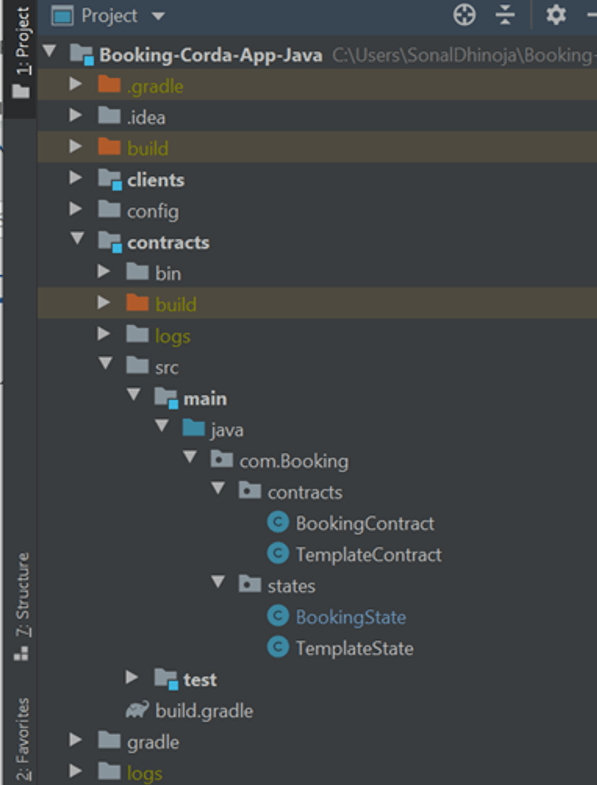The width and height of the screenshot is (597, 785).
Task: Switch to the Structure side tab
Action: (x=22, y=605)
